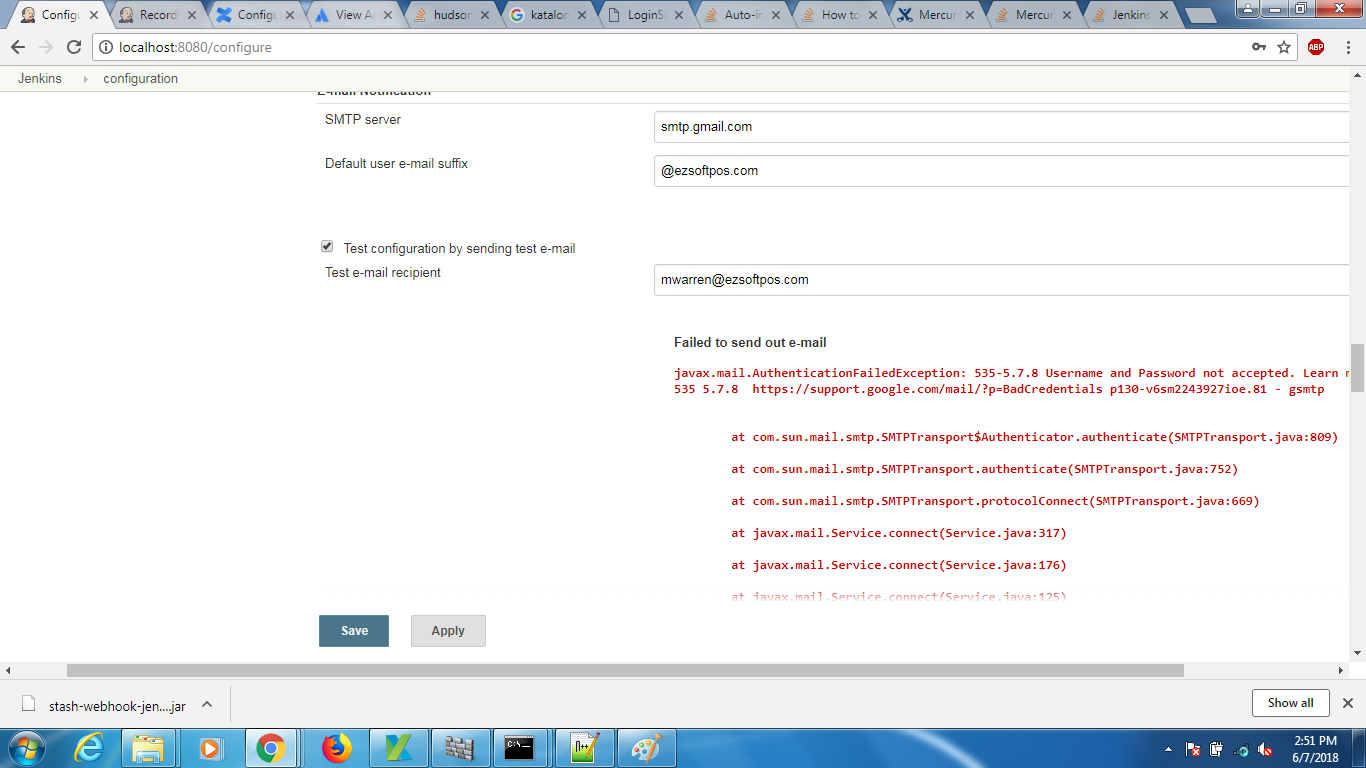Open Chrome's three-dot menu

[x=1346, y=47]
